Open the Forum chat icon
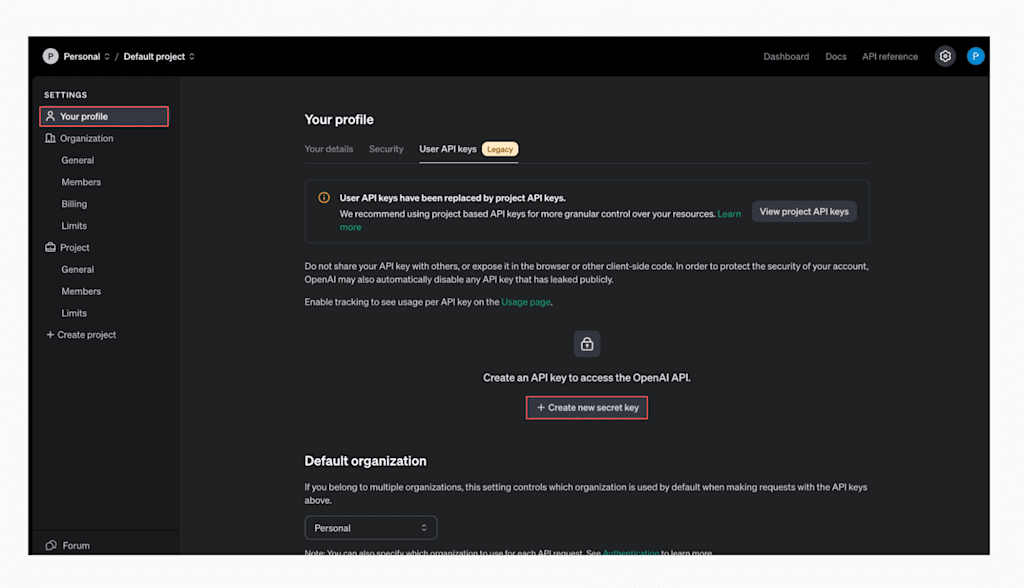The width and height of the screenshot is (1024, 588). [x=51, y=545]
